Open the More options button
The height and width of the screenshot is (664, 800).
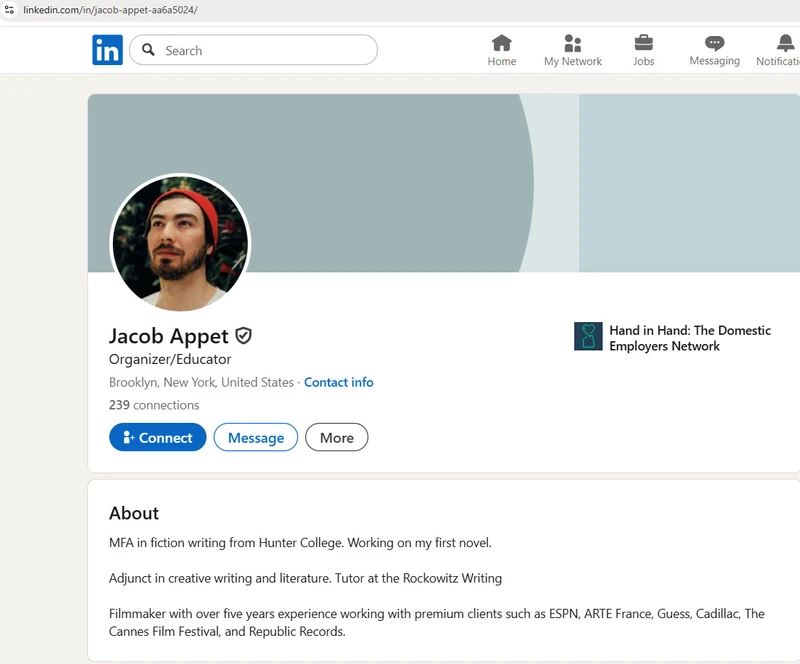[x=337, y=437]
